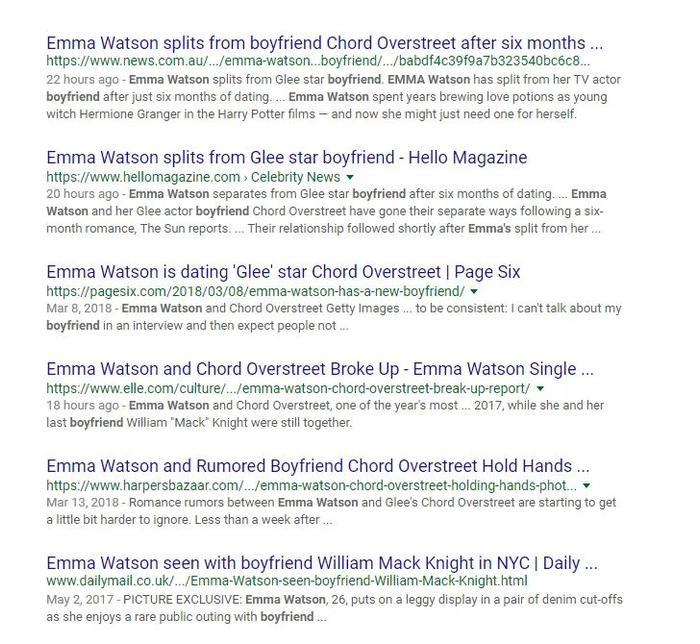Open 'Rumored Boyfriend Chord Overstreet Hold Hands' result
The image size is (700, 644).
point(317,466)
